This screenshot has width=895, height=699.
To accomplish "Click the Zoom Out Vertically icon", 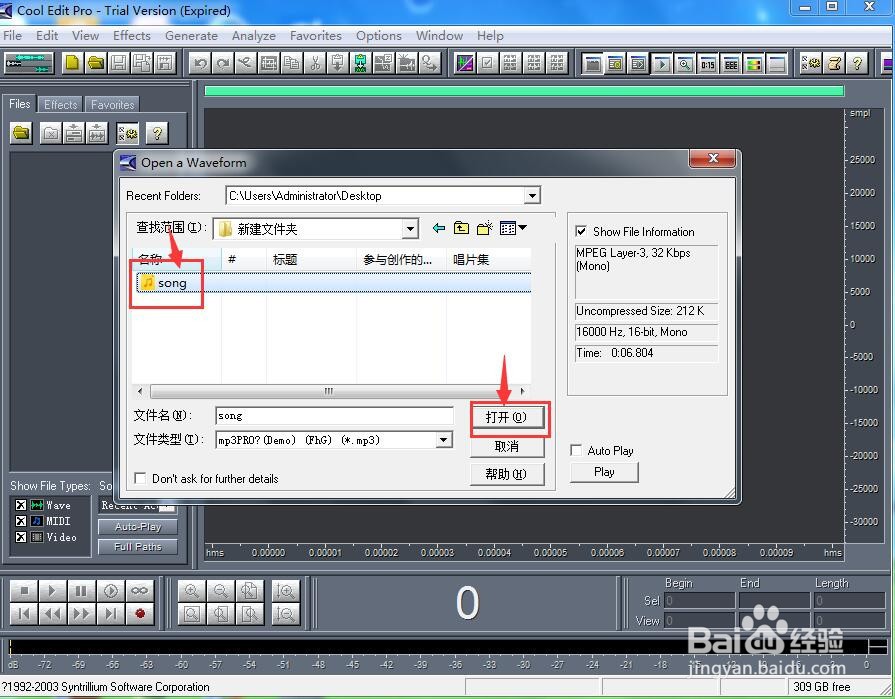I will point(285,614).
